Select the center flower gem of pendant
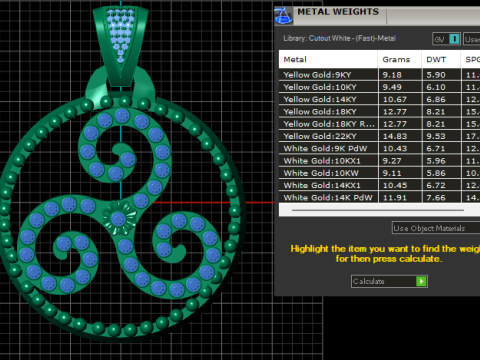 [118, 219]
